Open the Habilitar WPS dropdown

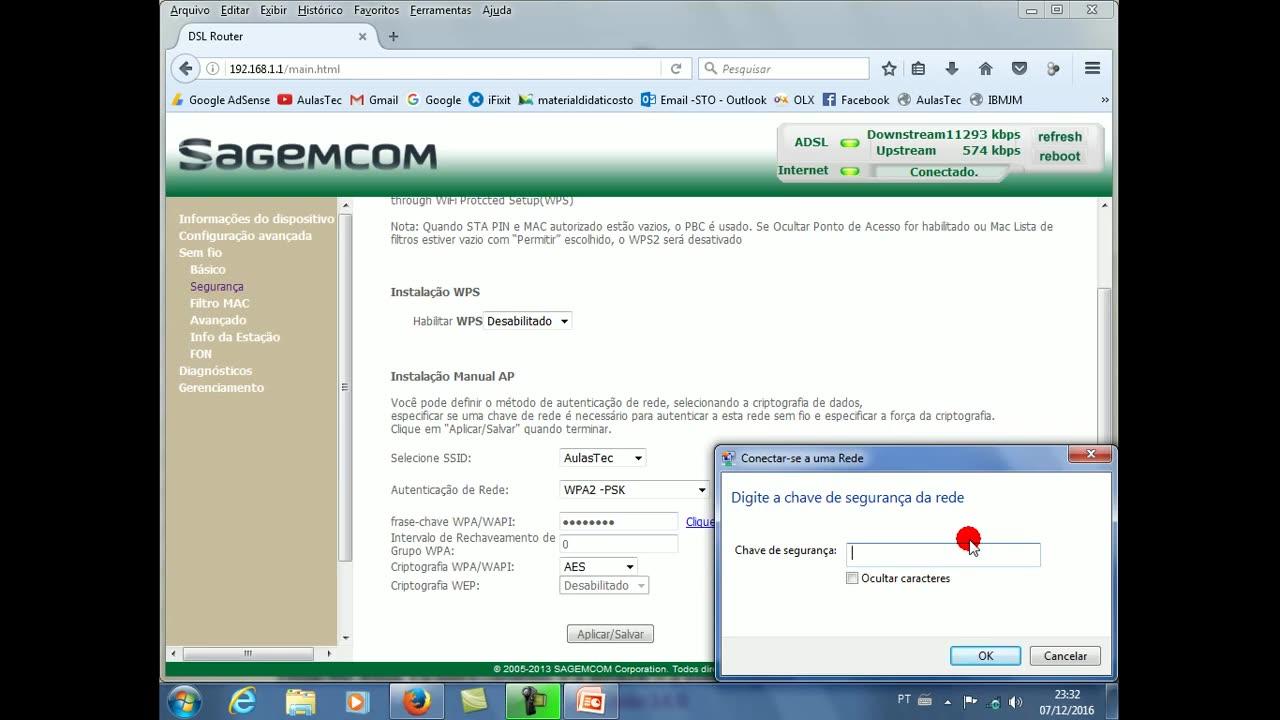click(x=527, y=321)
